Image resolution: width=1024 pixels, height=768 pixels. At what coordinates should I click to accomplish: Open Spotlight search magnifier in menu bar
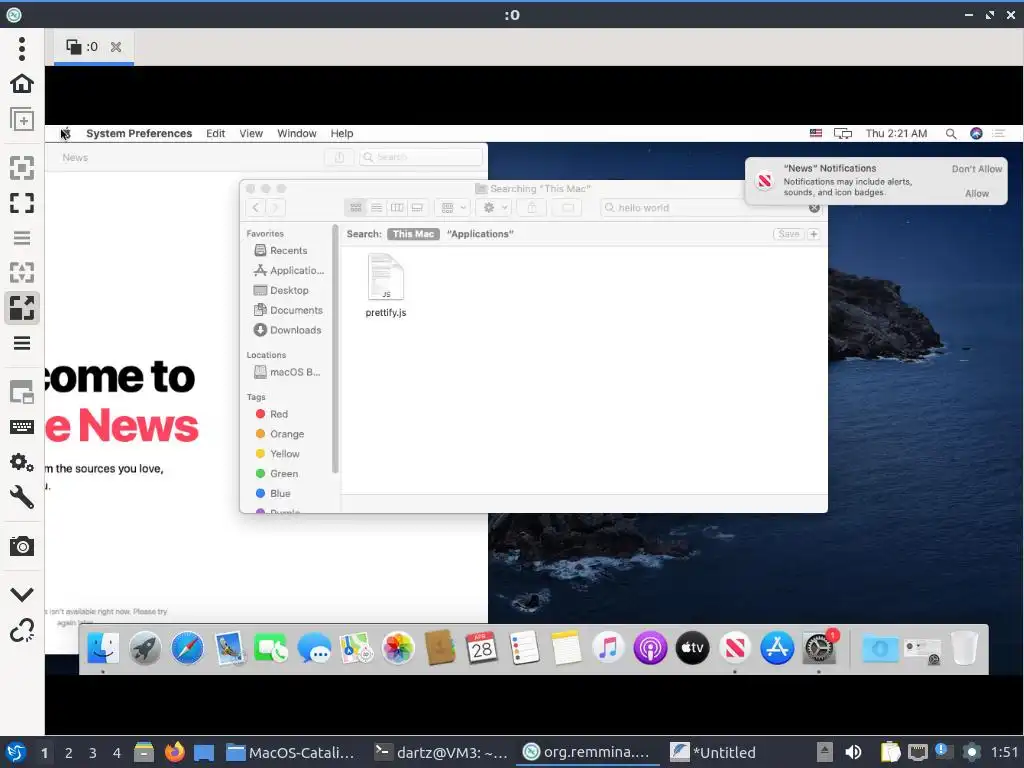pyautogui.click(x=951, y=133)
